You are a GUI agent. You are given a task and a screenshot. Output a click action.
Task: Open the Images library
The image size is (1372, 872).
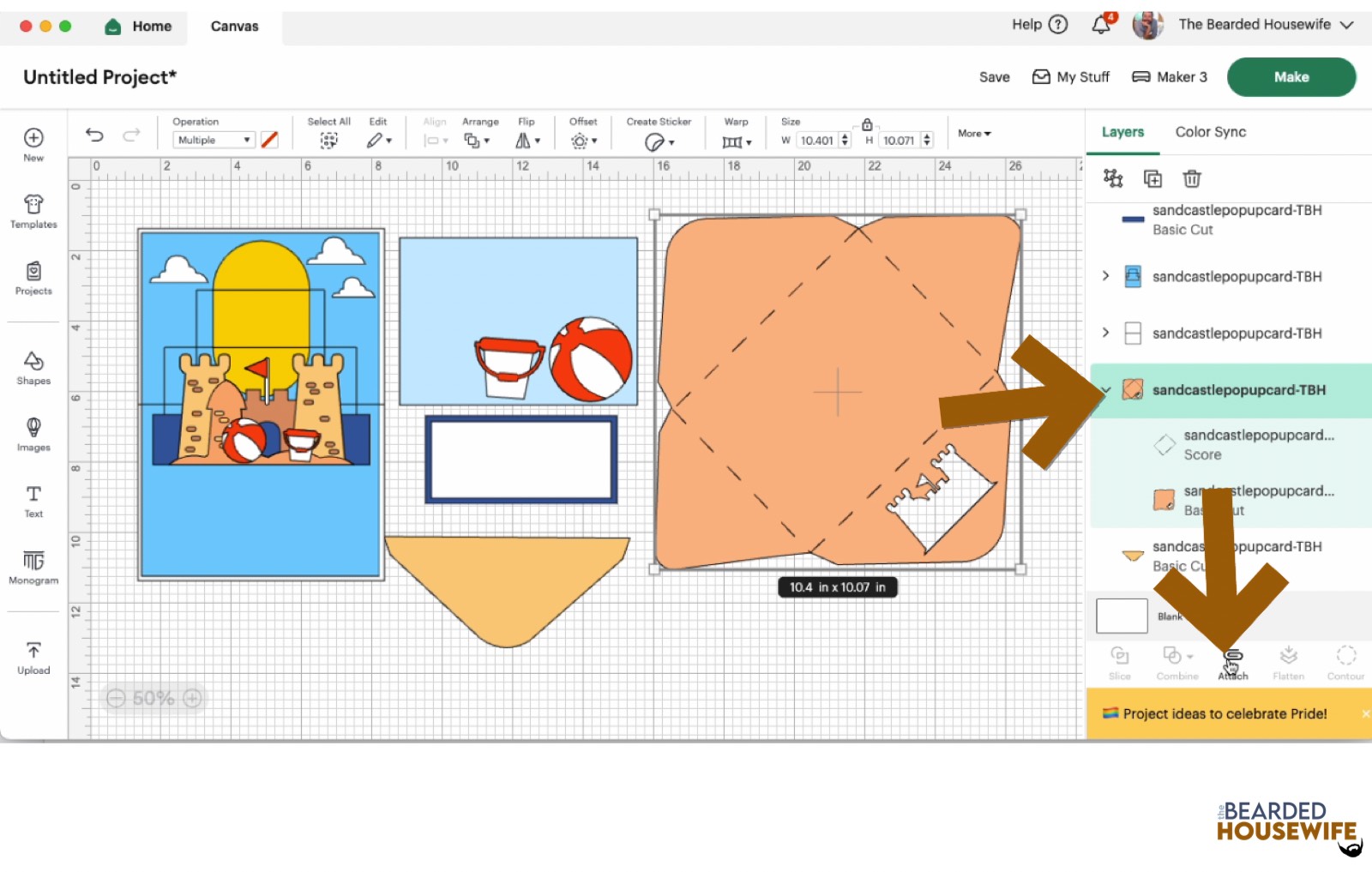tap(33, 434)
